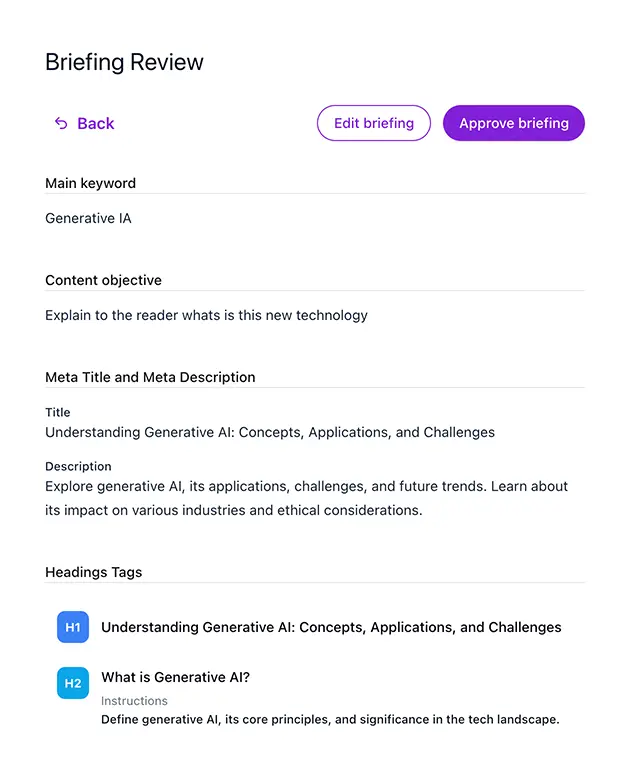Click the 'What is Generative AI?' heading
The width and height of the screenshot is (632, 776).
175,677
